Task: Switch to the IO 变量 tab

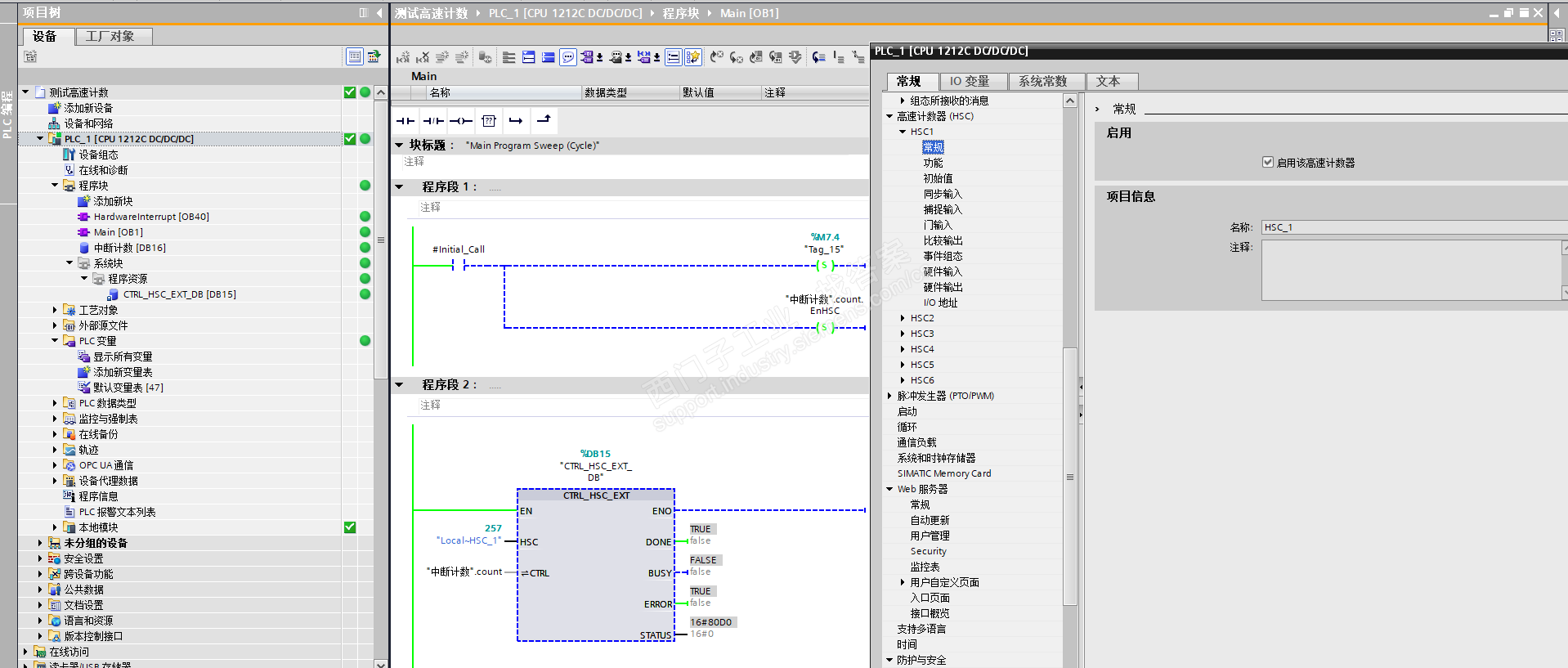Action: [x=970, y=81]
